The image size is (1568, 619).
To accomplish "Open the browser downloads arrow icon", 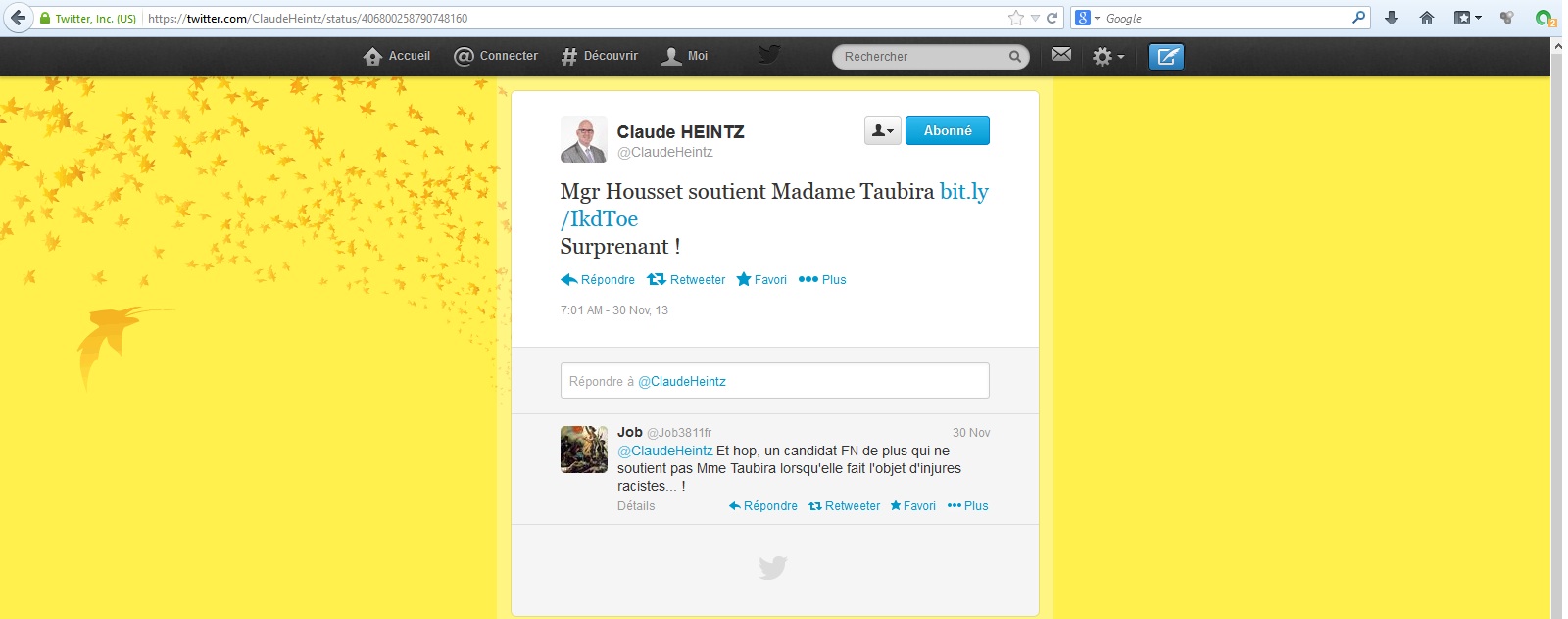I will [x=1392, y=18].
